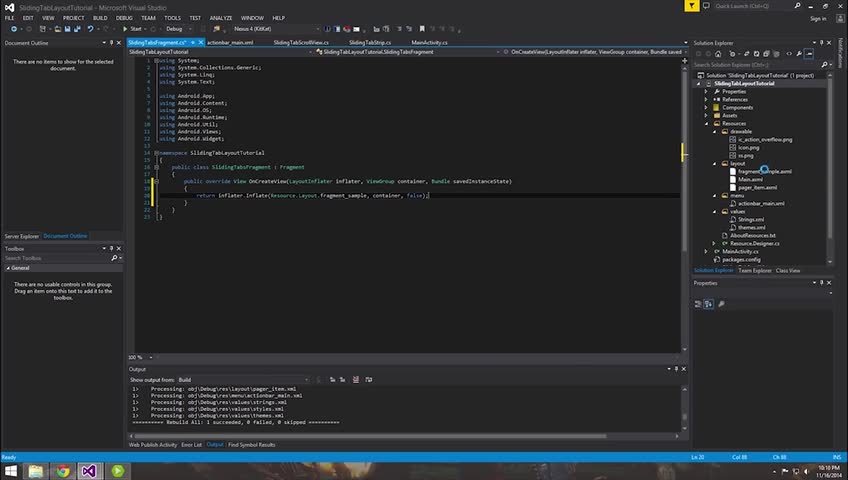Collapse the General group in Toolbox
Screen dimensions: 848x480
click(8, 268)
